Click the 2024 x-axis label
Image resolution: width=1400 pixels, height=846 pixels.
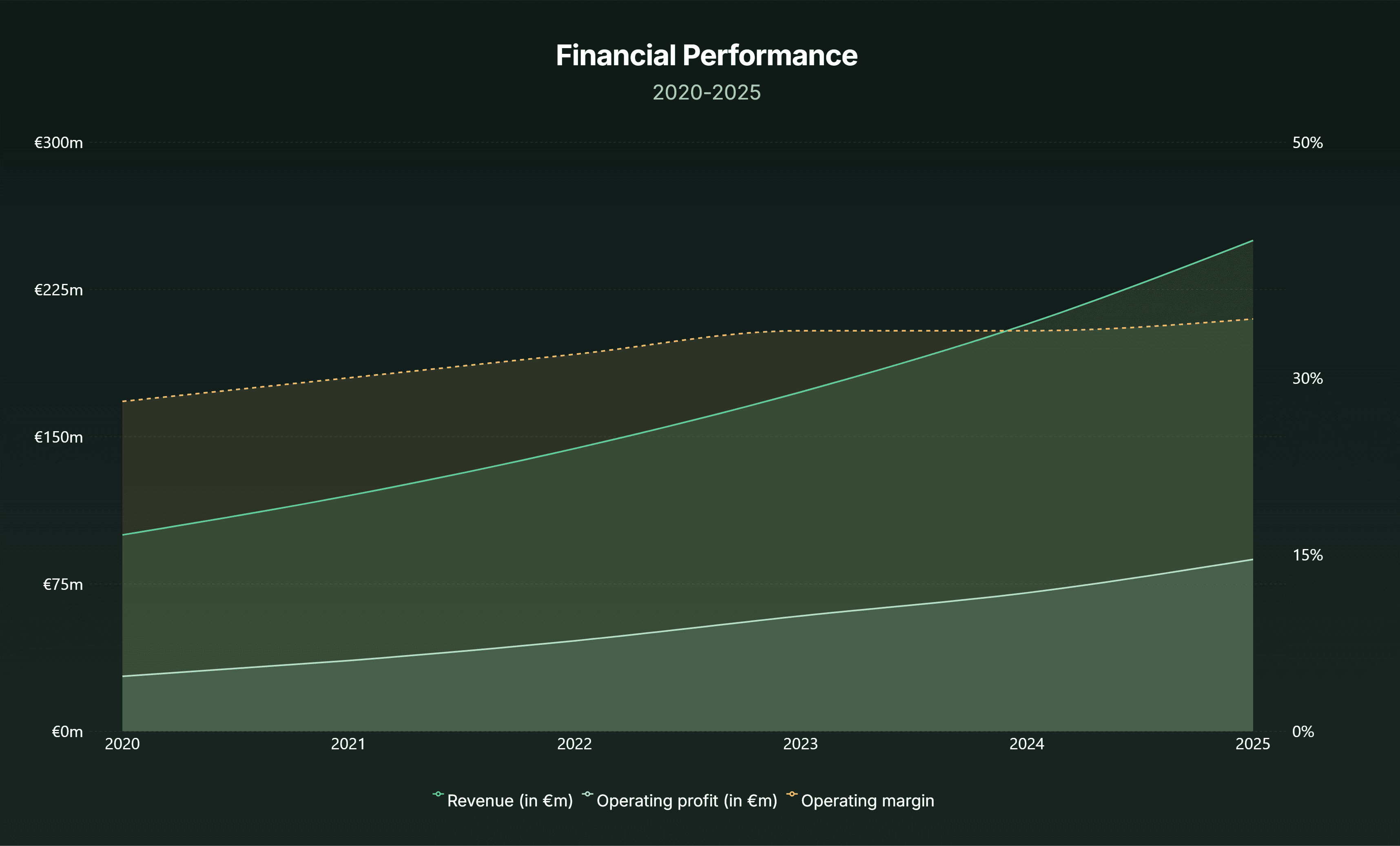(1027, 744)
